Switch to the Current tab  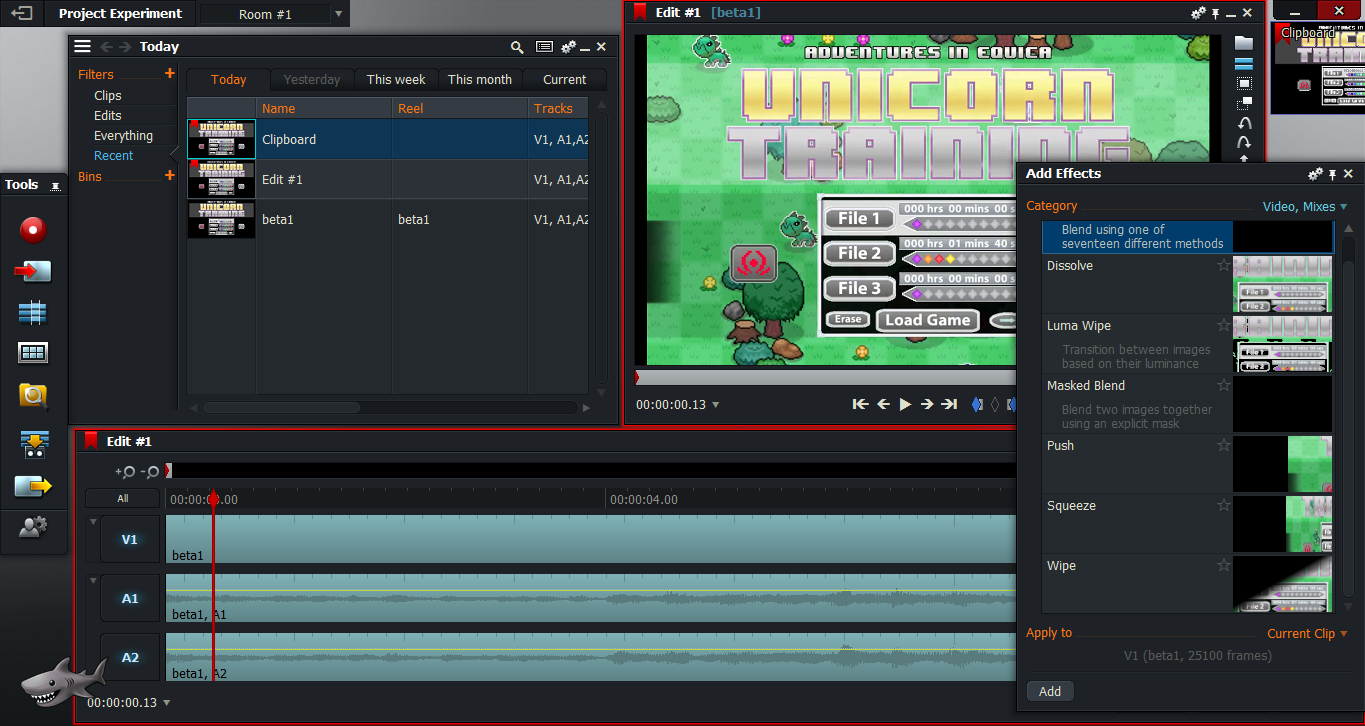[565, 80]
